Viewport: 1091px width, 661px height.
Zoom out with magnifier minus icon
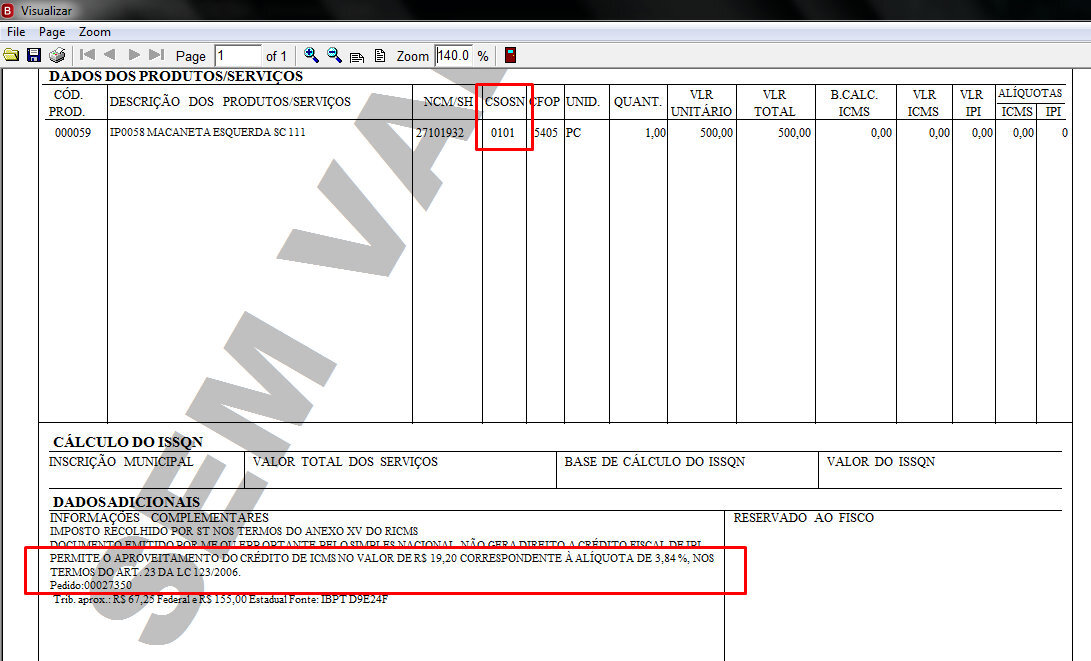point(335,55)
